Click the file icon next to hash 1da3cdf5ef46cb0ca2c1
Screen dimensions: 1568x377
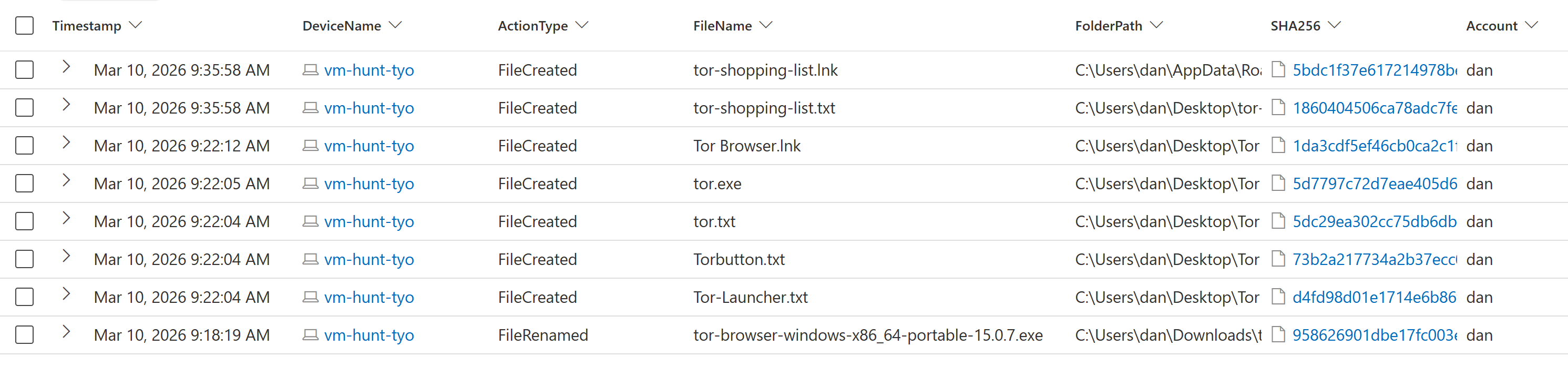(x=1278, y=146)
